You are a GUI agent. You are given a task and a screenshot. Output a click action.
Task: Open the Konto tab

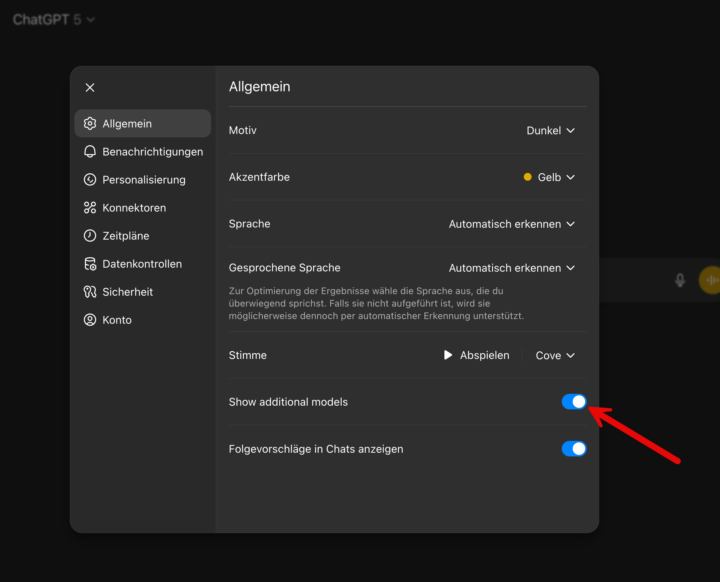click(143, 320)
